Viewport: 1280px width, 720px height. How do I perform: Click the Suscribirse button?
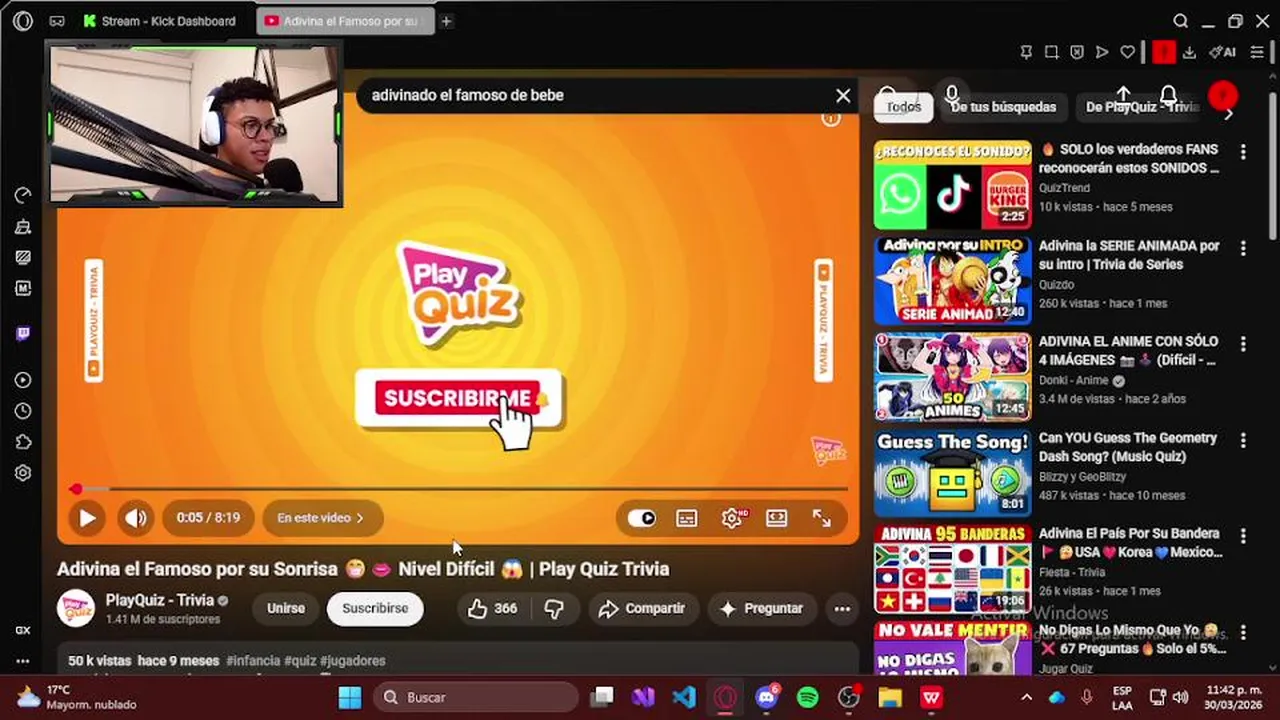point(375,608)
